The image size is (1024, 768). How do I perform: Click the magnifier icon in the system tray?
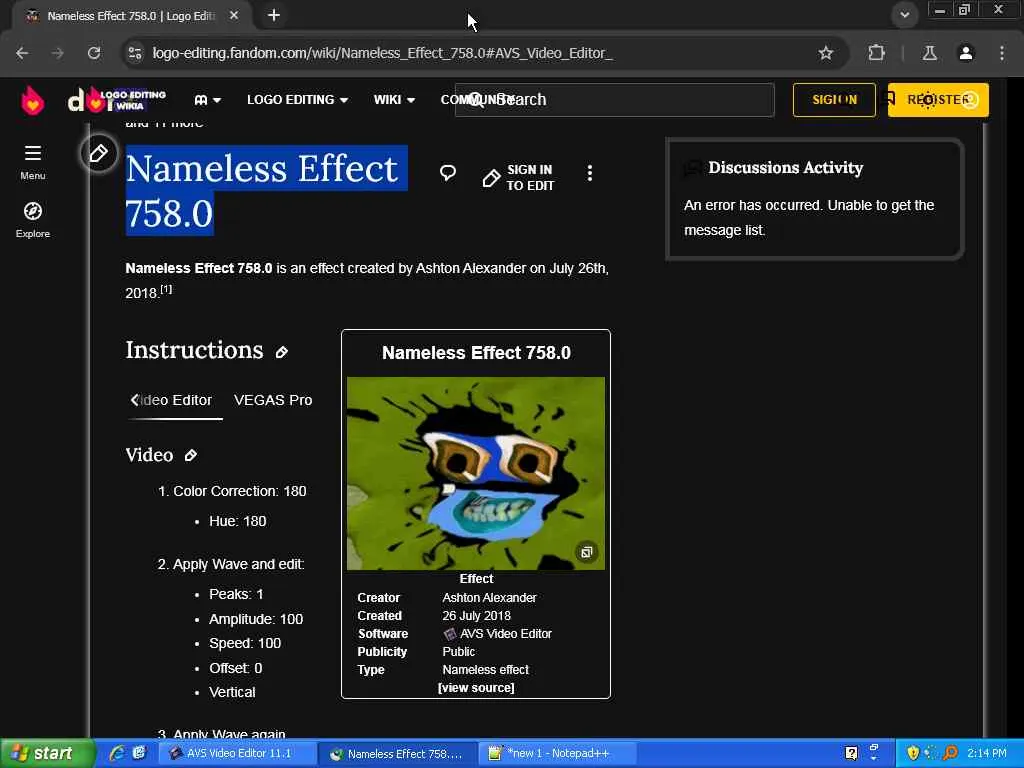click(x=950, y=754)
